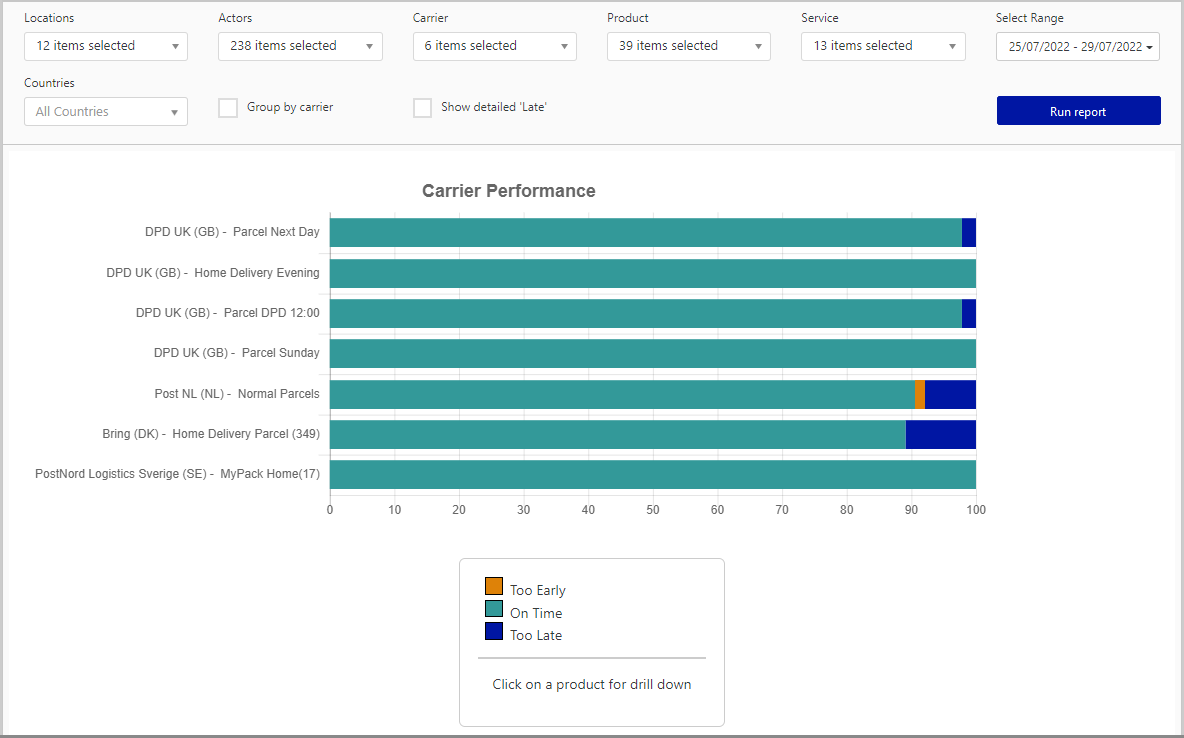Click the DPD UK Parcel Next Day bar
This screenshot has height=738, width=1184.
(x=645, y=232)
